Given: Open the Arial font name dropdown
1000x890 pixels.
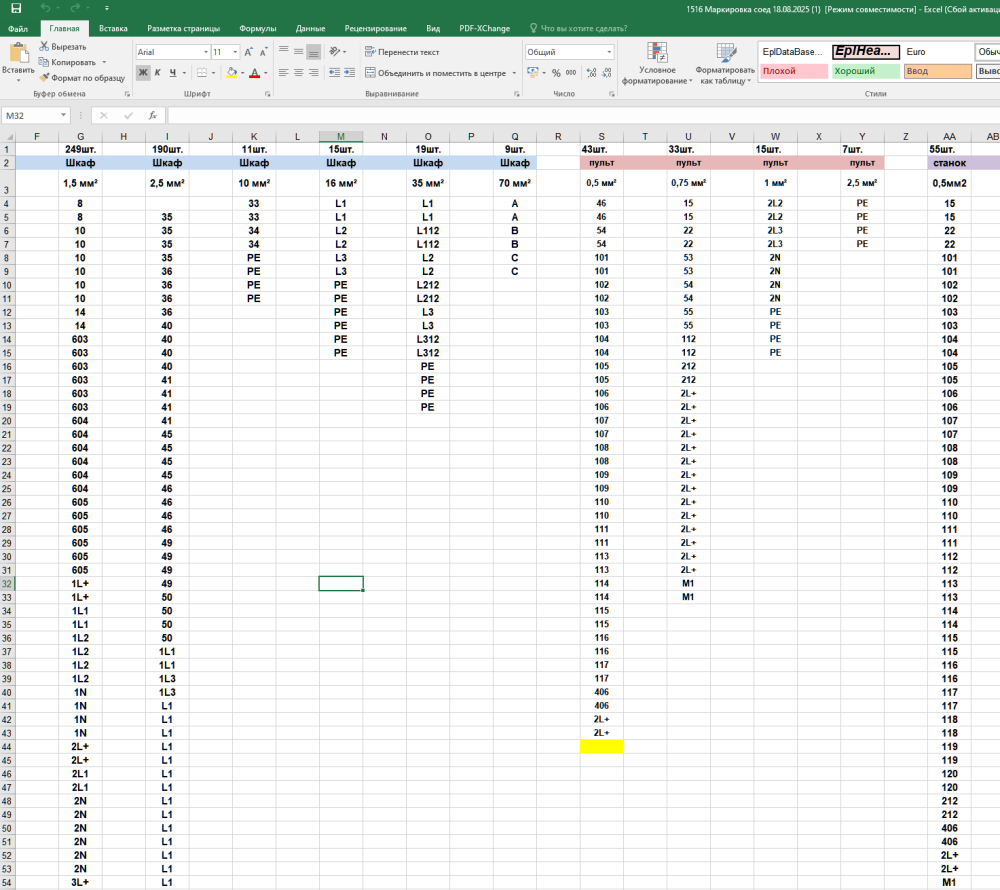Looking at the screenshot, I should (x=205, y=51).
